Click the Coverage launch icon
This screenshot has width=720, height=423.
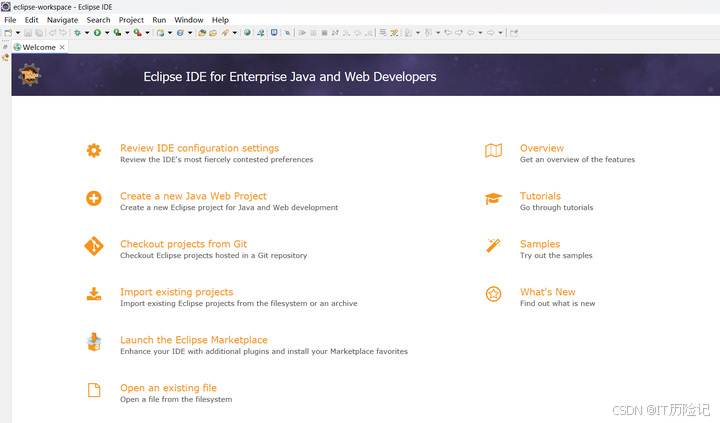point(118,33)
